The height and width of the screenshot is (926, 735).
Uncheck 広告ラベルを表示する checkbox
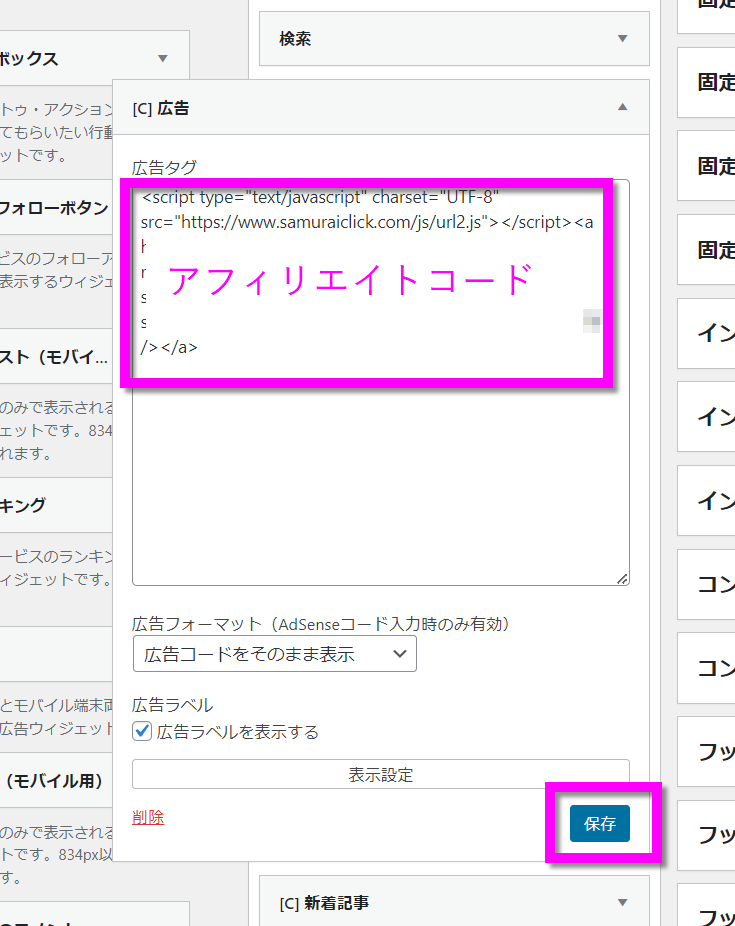(x=142, y=732)
